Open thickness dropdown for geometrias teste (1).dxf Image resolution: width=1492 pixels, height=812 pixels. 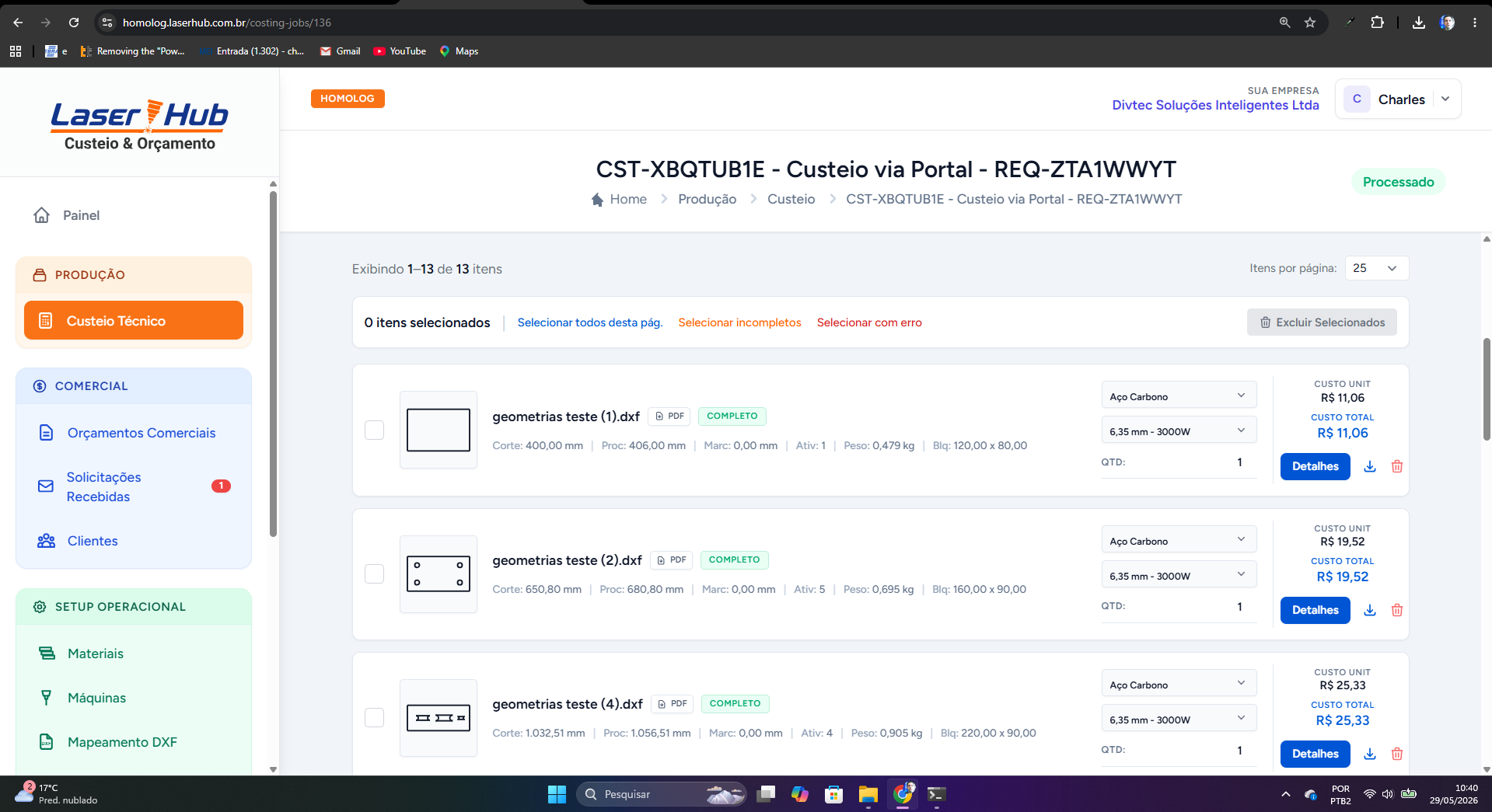(1179, 431)
